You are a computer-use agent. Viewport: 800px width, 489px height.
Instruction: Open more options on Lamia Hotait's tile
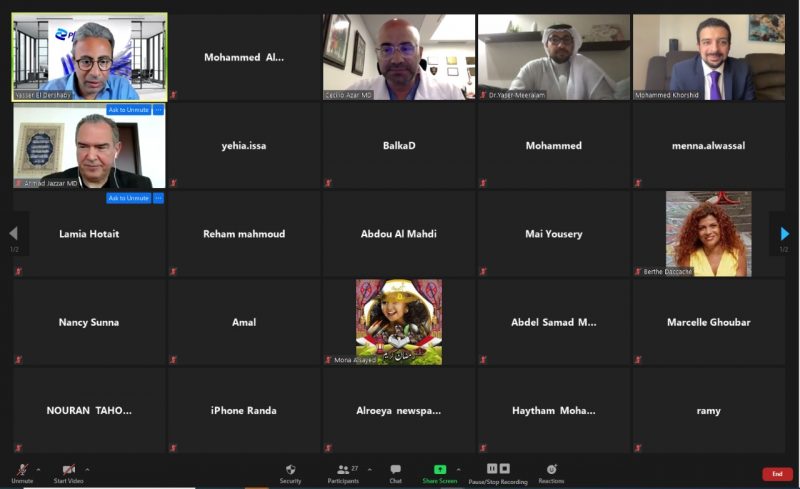(x=158, y=198)
